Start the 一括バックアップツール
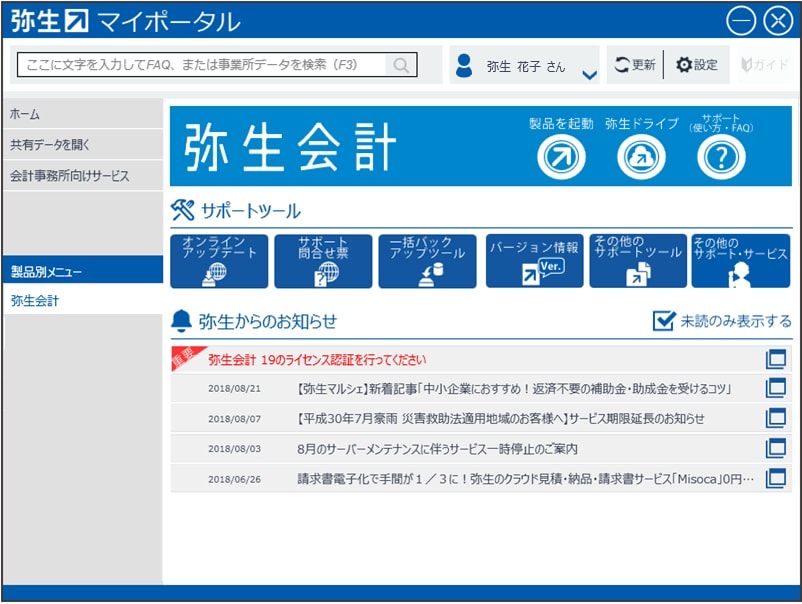Screen dimensions: 802x604 (427, 261)
